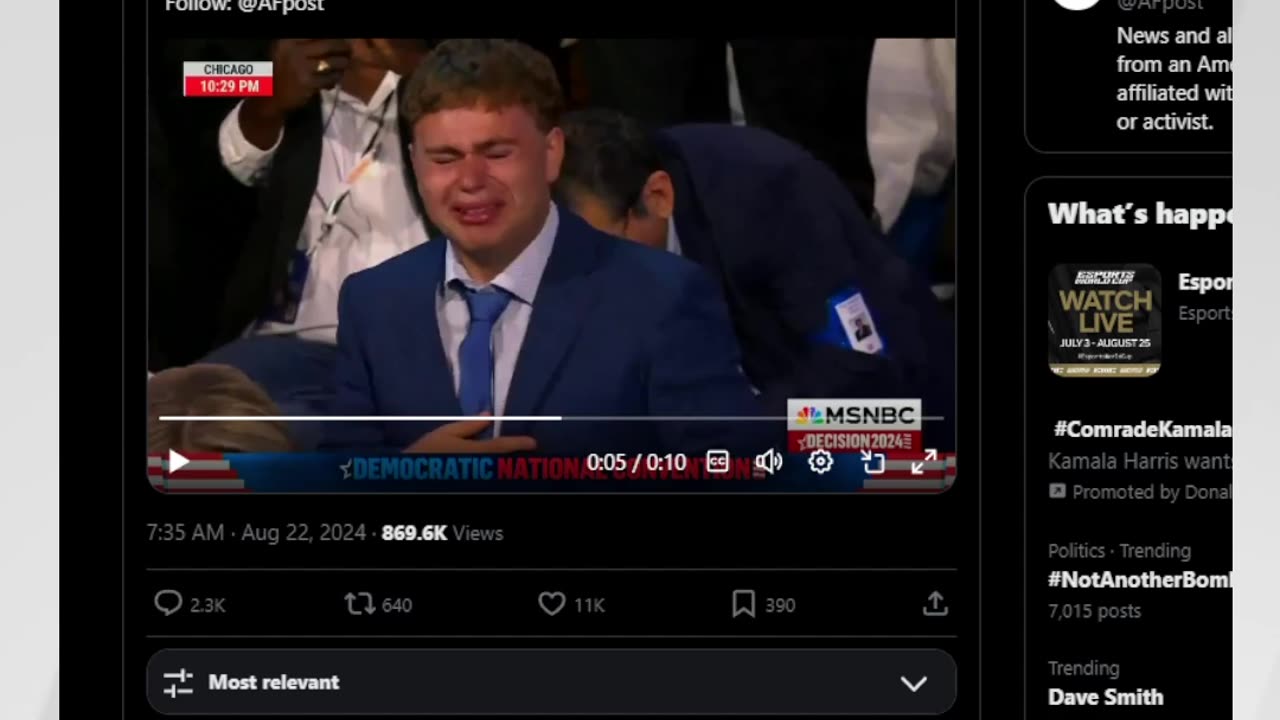Bookmark this post

pyautogui.click(x=743, y=604)
